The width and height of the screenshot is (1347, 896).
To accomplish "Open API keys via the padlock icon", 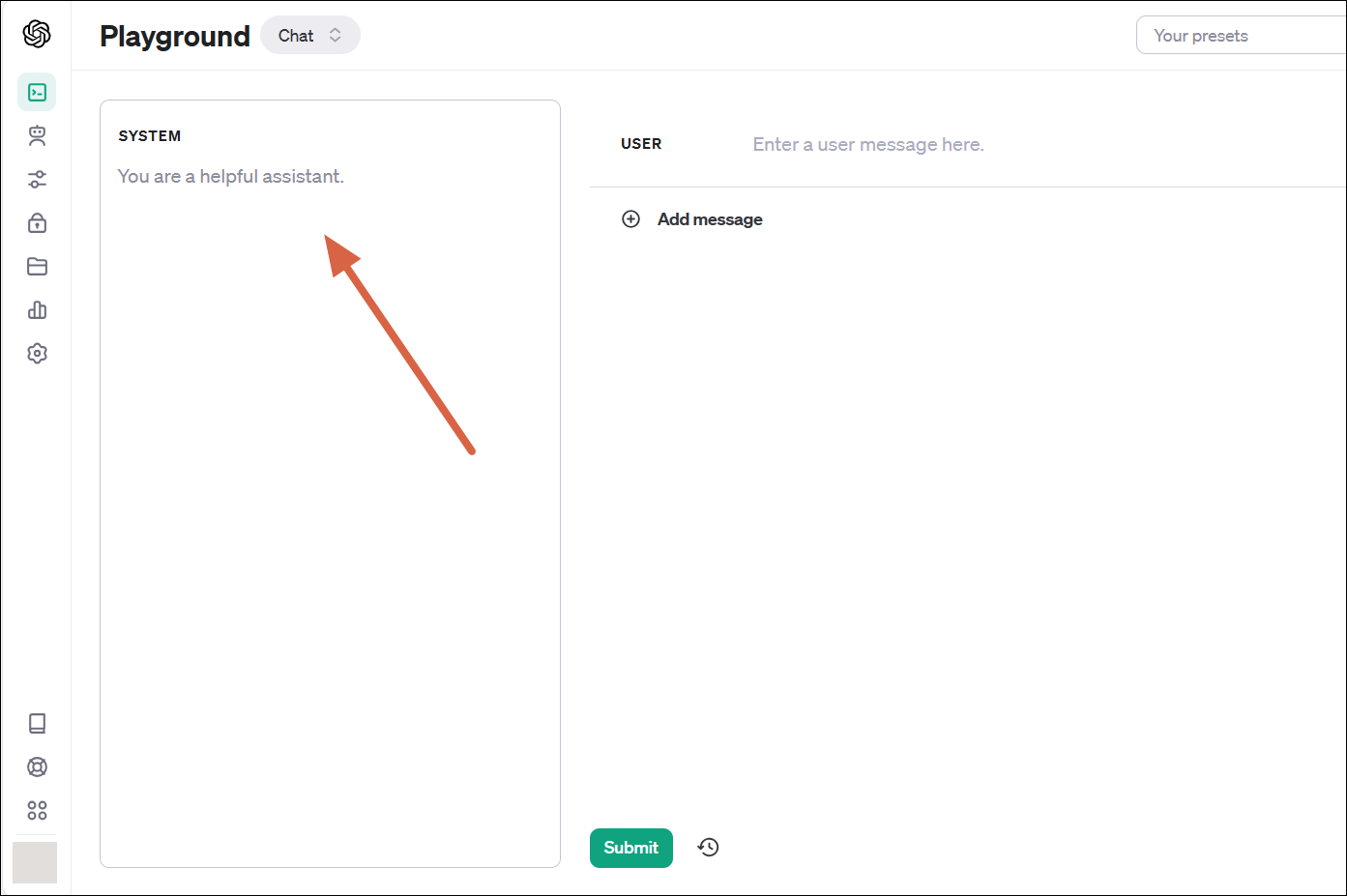I will 37,223.
